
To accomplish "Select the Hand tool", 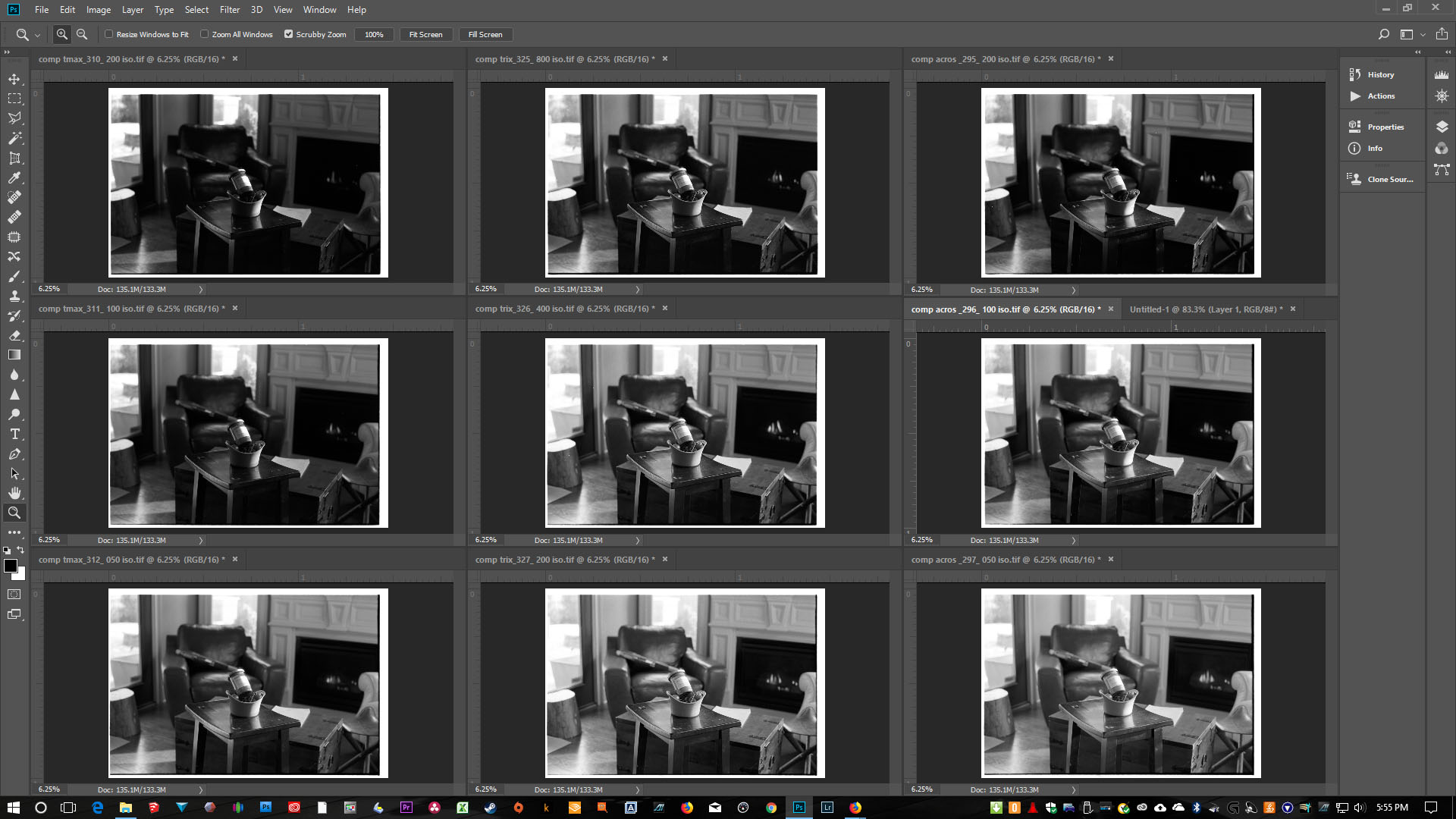I will 14,493.
